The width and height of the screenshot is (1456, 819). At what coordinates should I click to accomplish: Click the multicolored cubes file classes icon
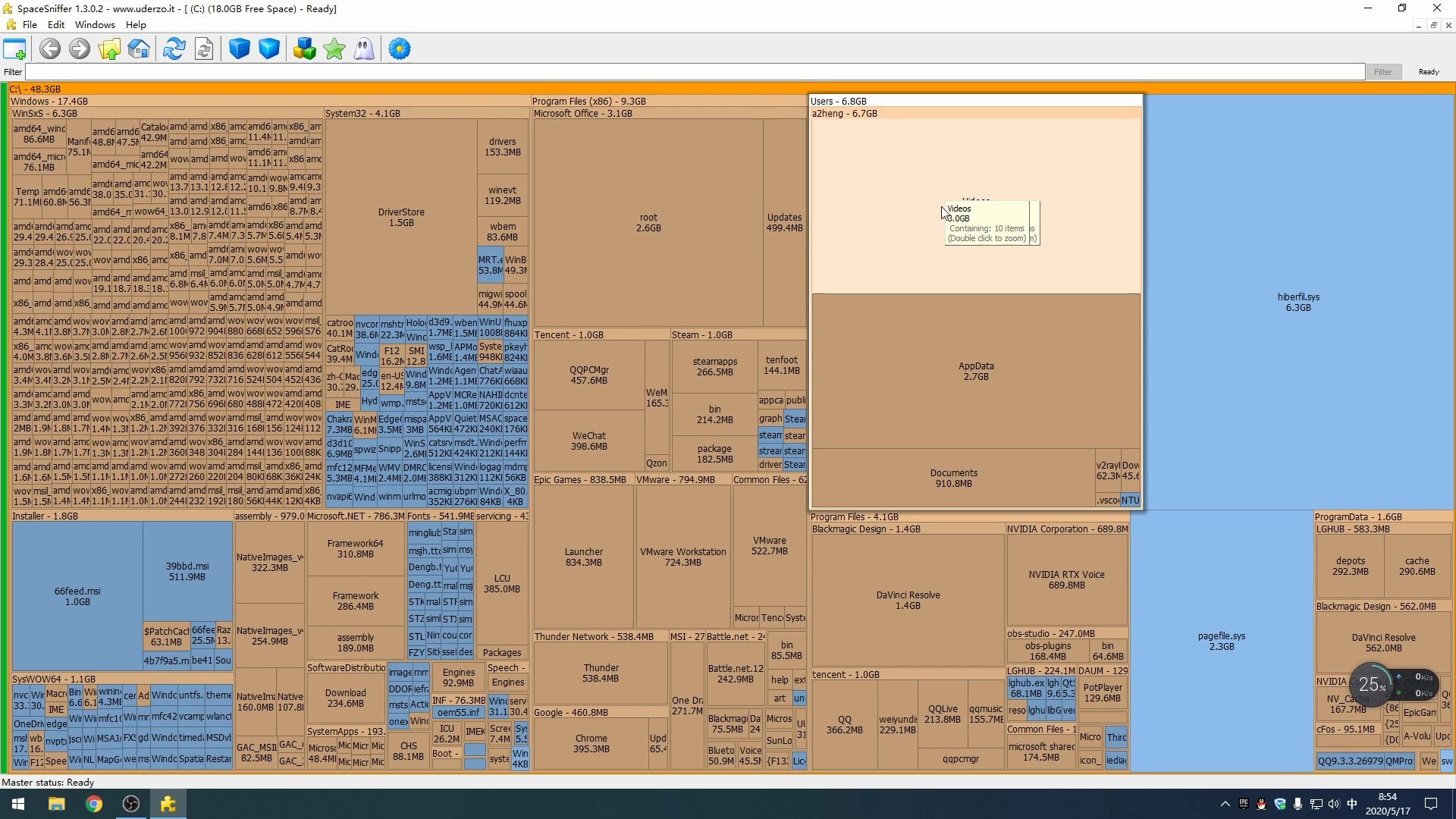[305, 50]
